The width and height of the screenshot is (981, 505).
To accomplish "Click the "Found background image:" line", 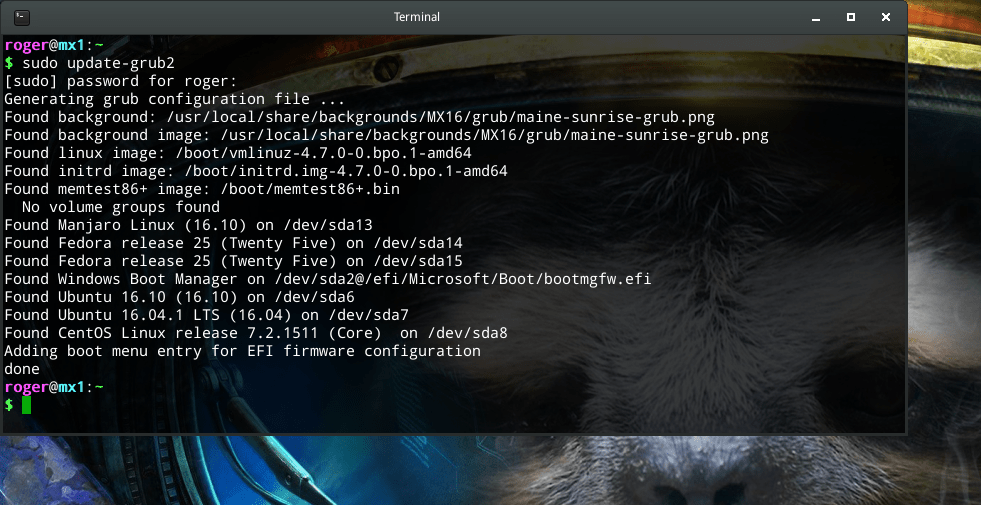I will coord(386,135).
